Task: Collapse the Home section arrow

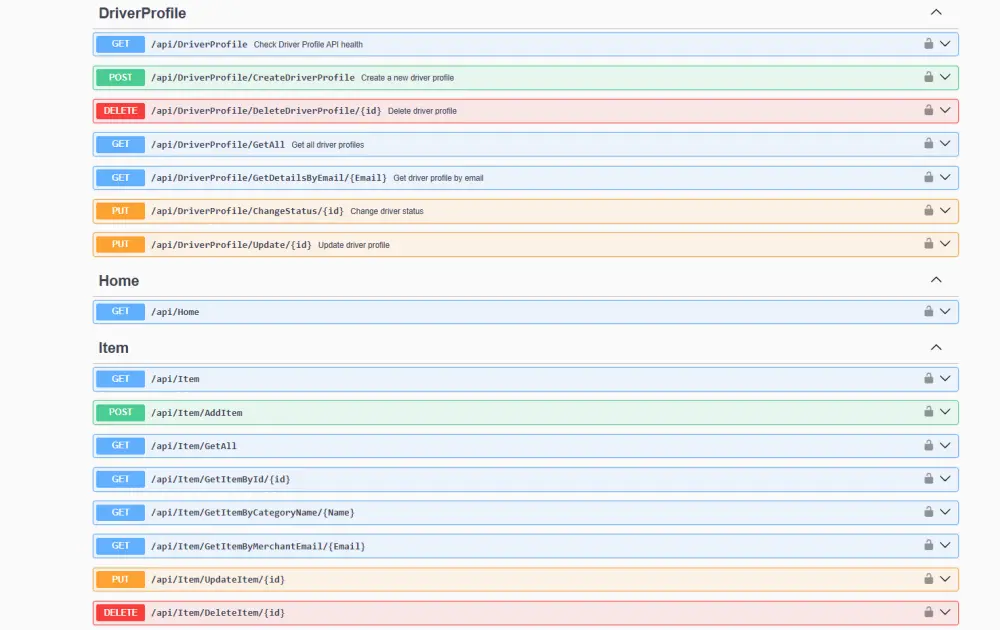Action: click(x=936, y=280)
